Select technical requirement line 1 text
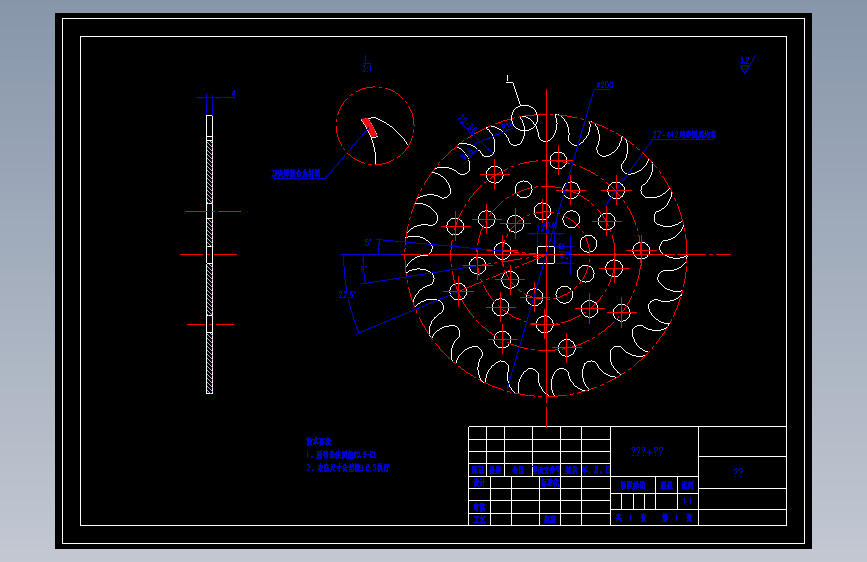 point(341,455)
